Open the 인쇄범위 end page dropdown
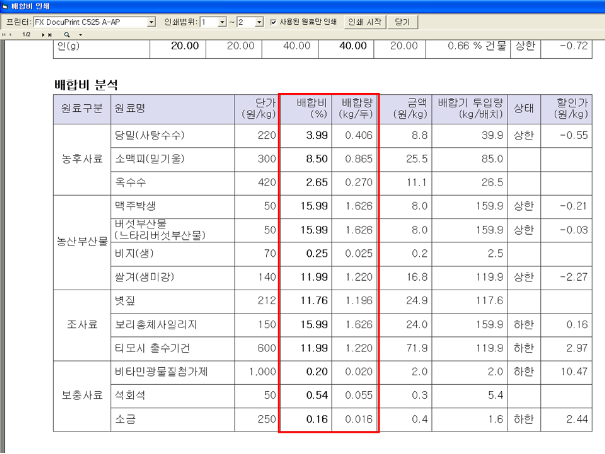Viewport: 605px width, 454px height. (260, 22)
